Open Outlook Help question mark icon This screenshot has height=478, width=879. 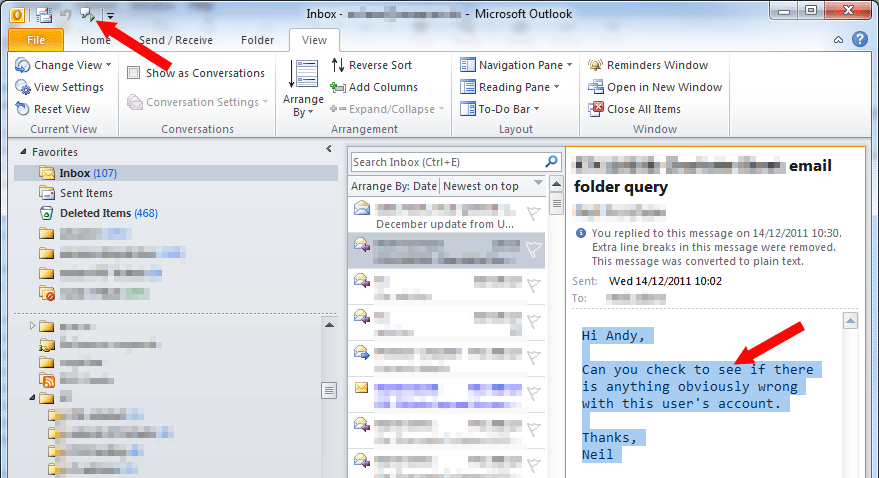pos(859,39)
